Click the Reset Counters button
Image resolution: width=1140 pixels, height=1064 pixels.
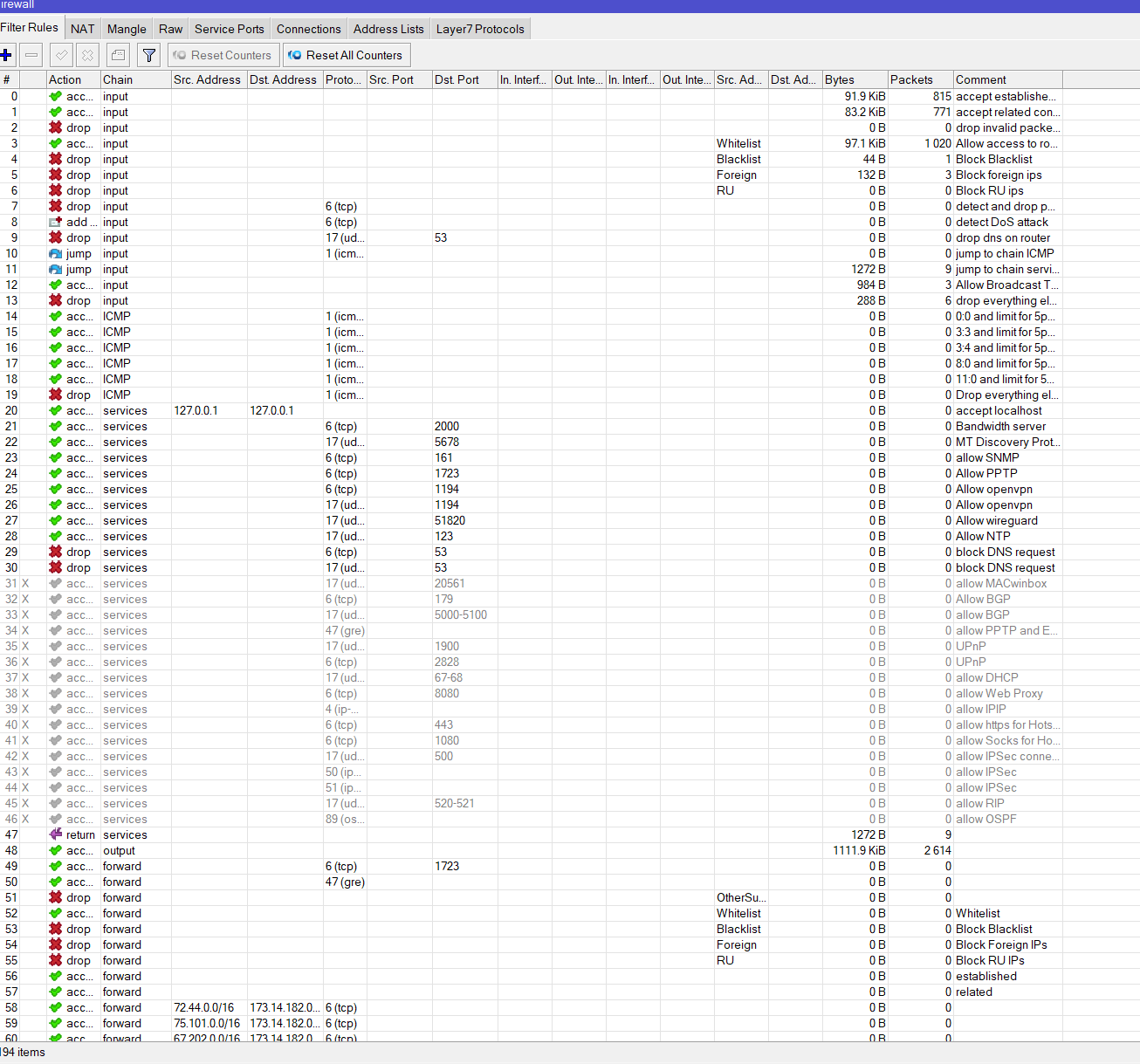coord(223,55)
